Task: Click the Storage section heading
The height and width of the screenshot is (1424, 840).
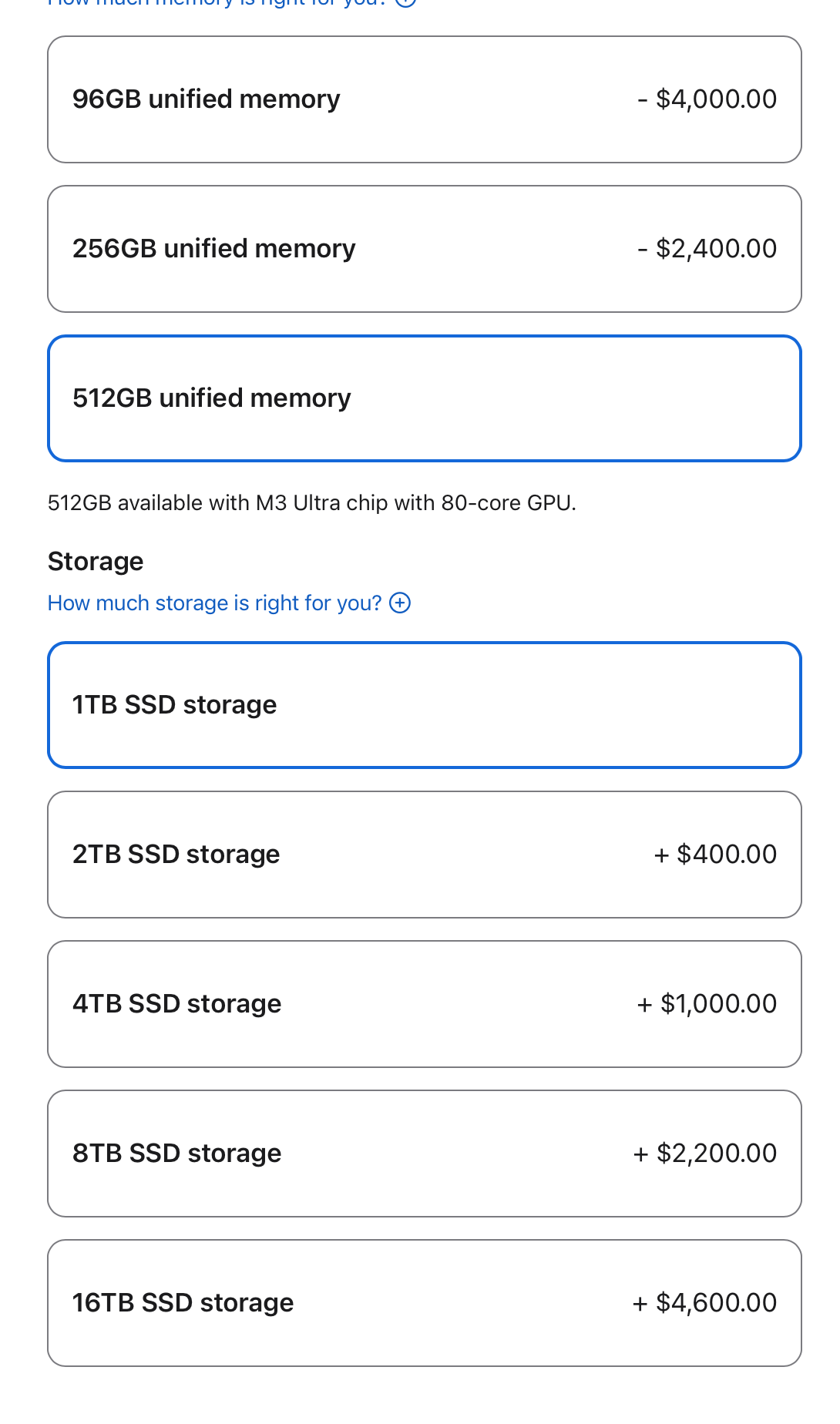Action: (96, 562)
